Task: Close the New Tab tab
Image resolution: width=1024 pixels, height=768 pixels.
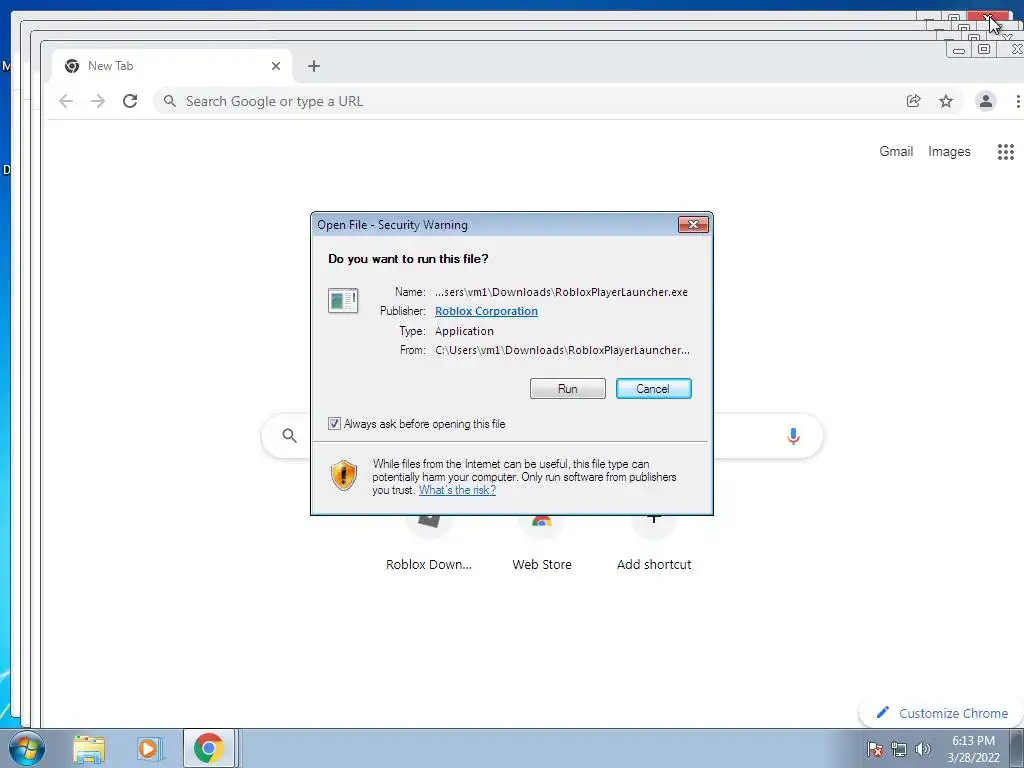Action: 276,66
